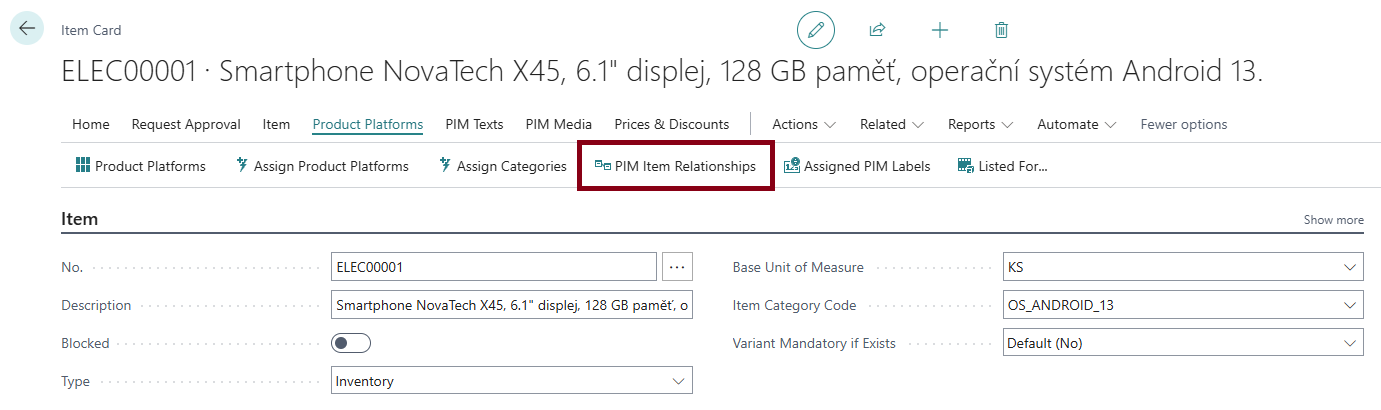Click the Listed For action
Image resolution: width=1381 pixels, height=410 pixels.
coord(1002,166)
